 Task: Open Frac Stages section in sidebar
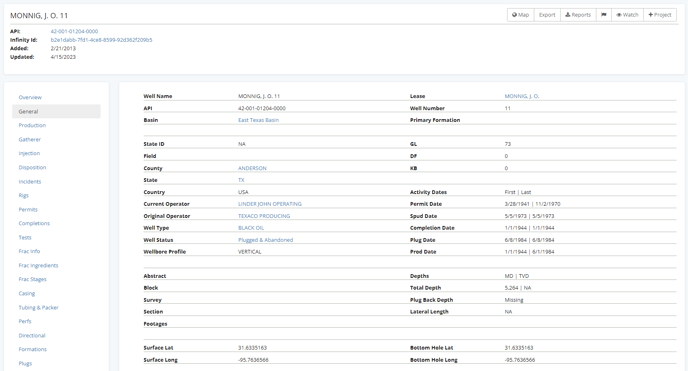point(32,279)
